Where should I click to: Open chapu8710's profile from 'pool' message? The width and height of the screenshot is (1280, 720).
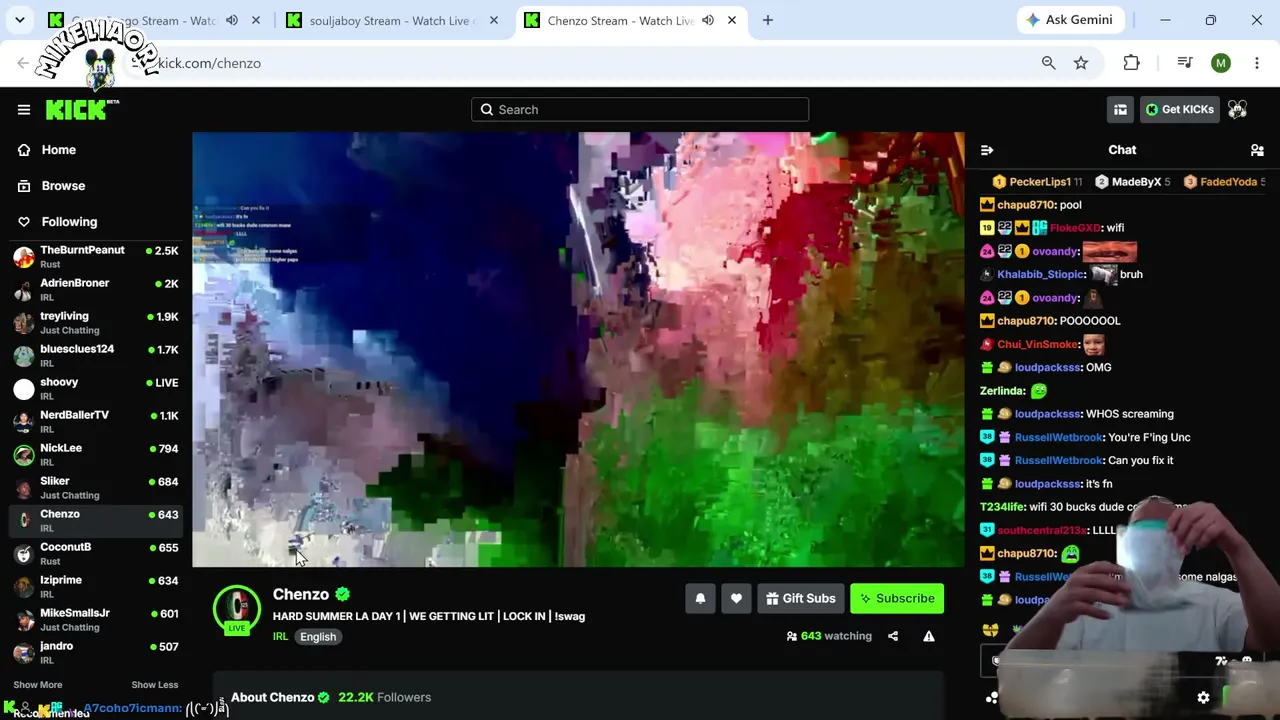(x=1026, y=205)
